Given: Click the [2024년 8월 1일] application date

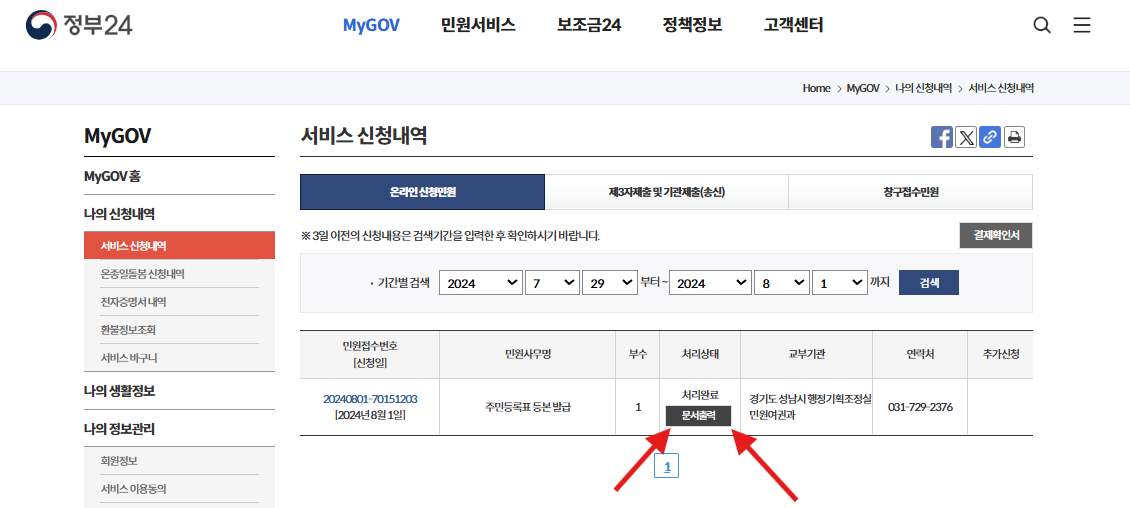Looking at the screenshot, I should (x=370, y=415).
